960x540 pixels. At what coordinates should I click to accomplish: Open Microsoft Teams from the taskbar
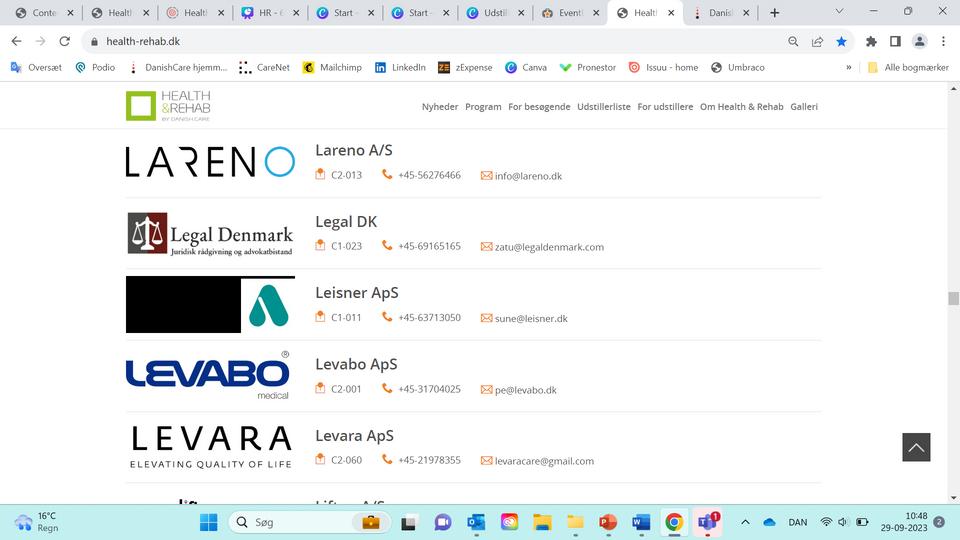pyautogui.click(x=707, y=522)
